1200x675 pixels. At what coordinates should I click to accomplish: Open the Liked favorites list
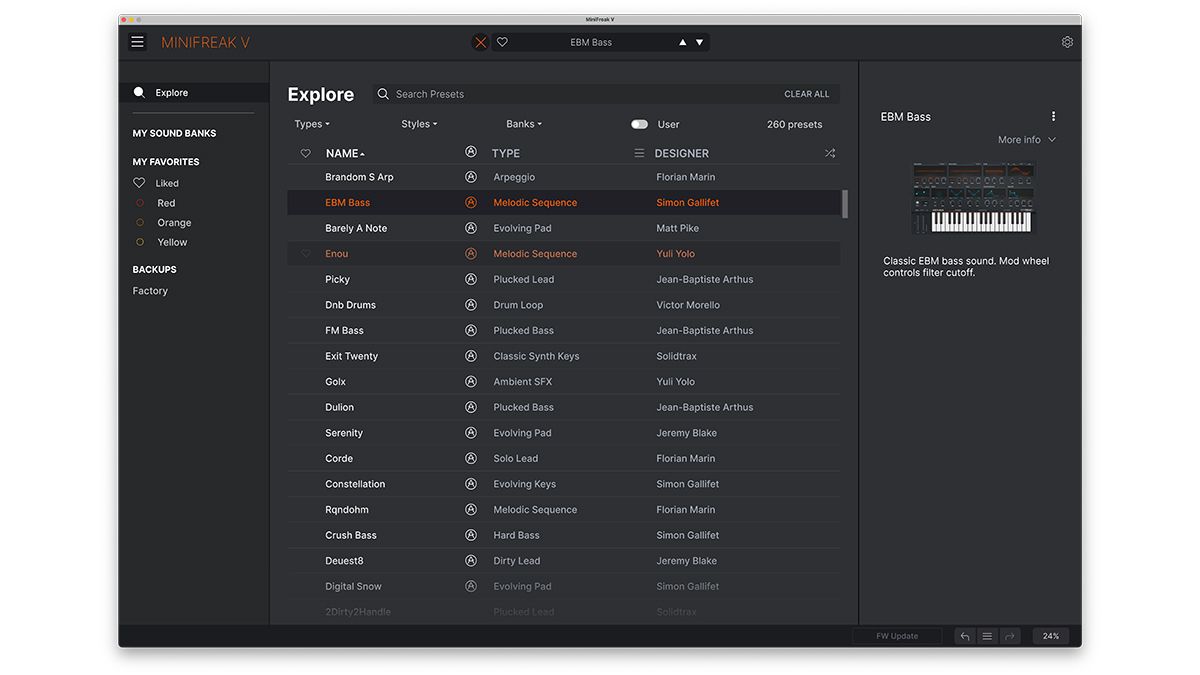point(156,183)
